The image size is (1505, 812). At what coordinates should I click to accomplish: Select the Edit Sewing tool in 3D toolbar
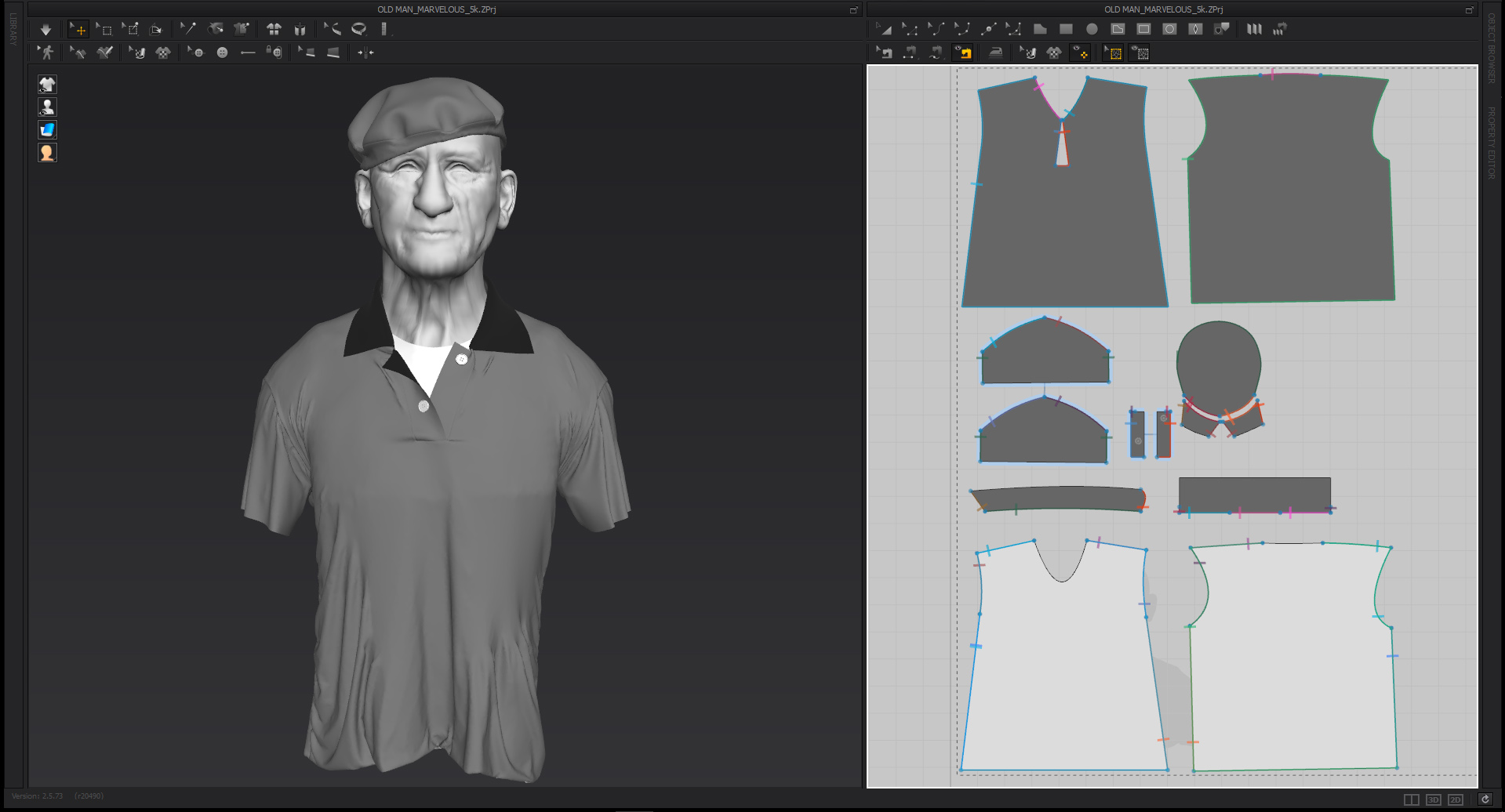point(78,53)
